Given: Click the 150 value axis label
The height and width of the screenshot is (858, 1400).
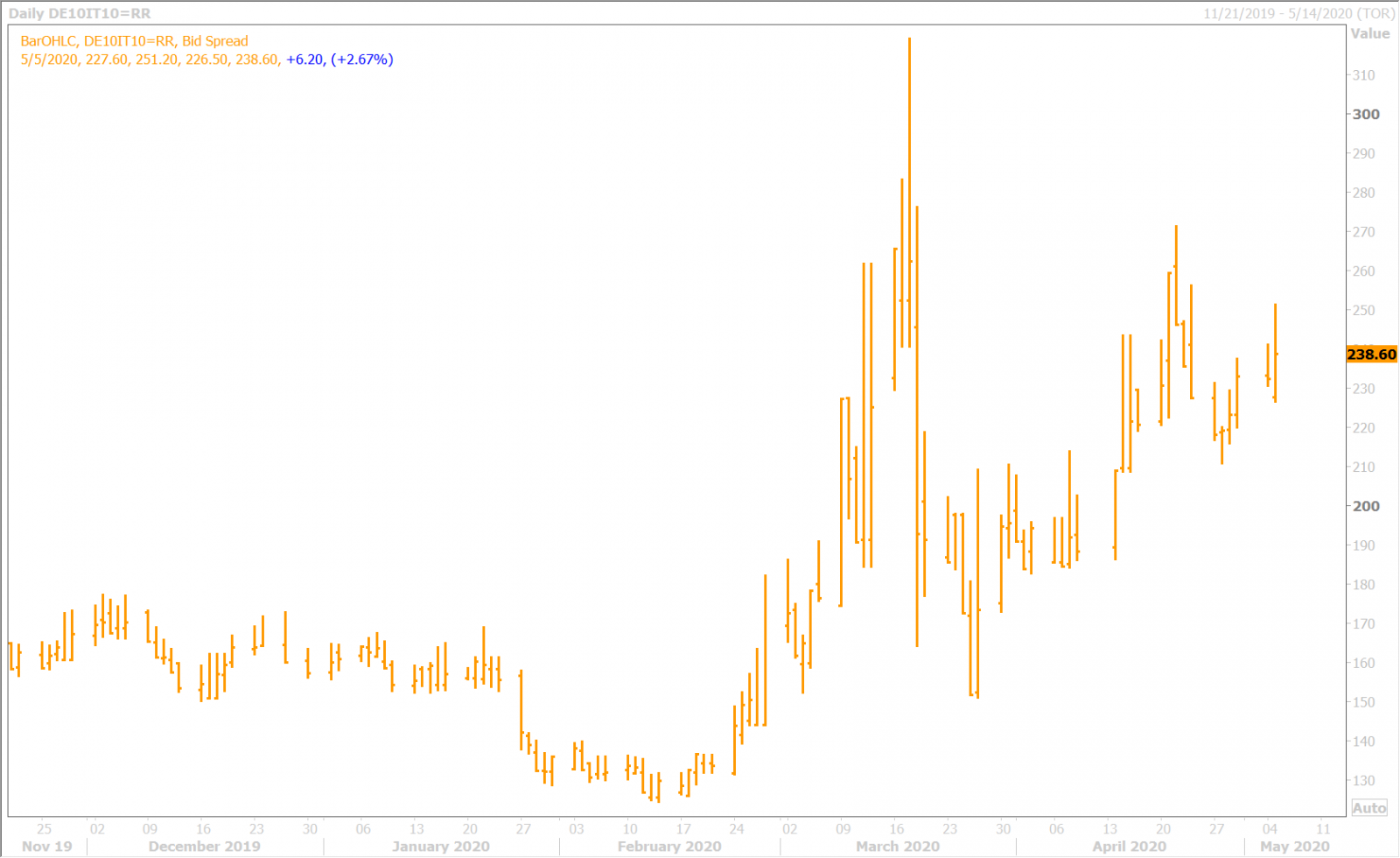Looking at the screenshot, I should coord(1363,702).
